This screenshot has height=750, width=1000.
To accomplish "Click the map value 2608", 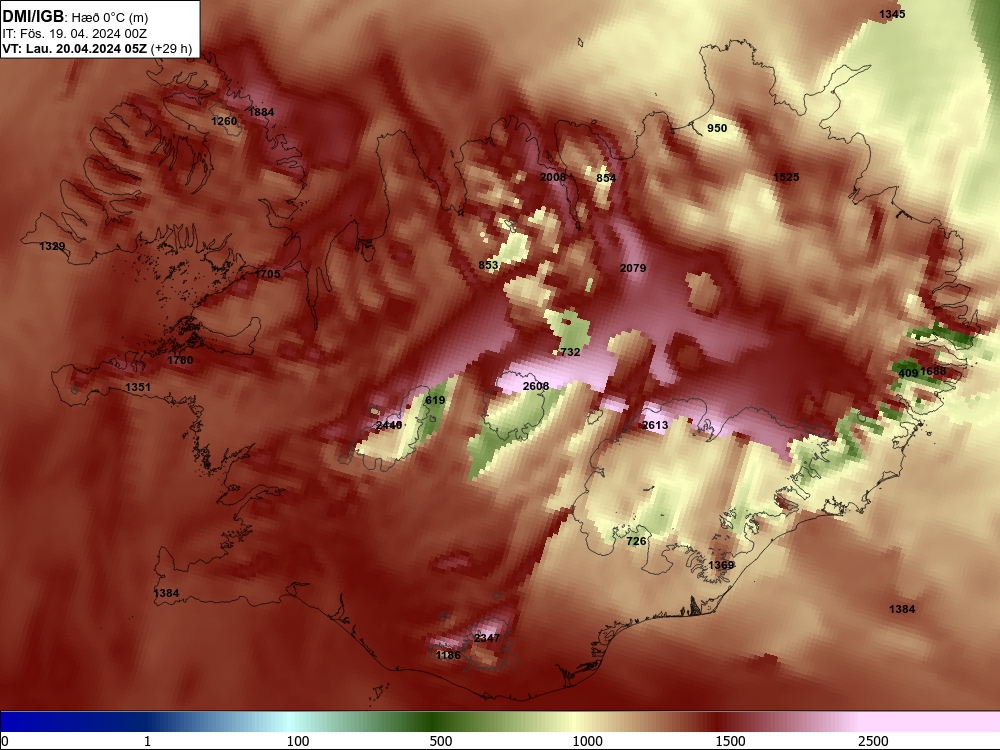I will [x=536, y=386].
